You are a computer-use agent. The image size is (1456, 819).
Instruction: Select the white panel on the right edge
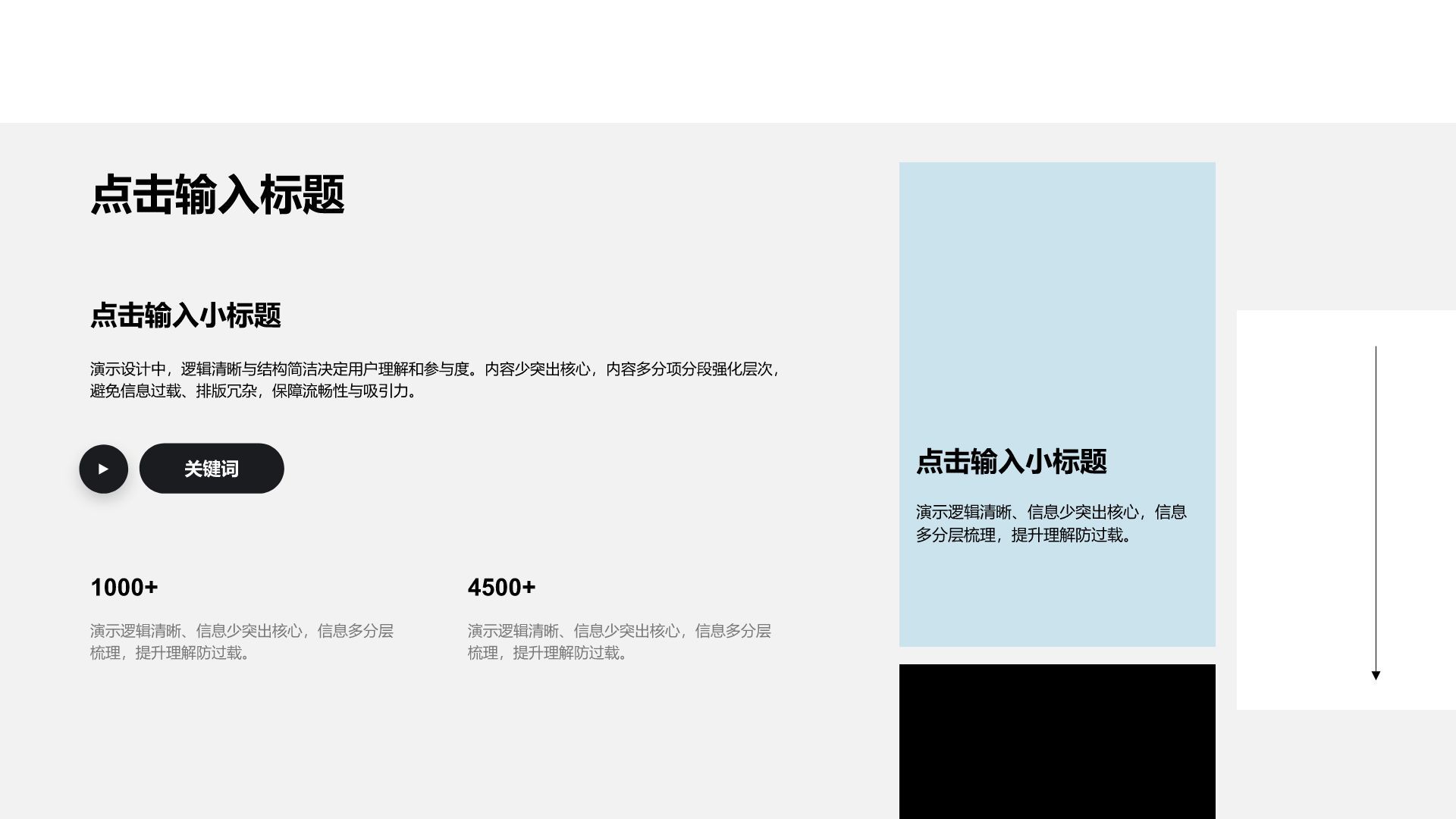coord(1304,508)
